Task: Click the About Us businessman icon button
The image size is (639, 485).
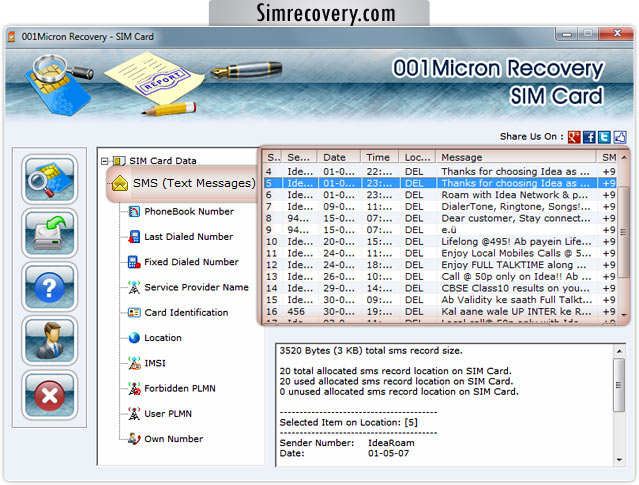Action: click(x=50, y=341)
